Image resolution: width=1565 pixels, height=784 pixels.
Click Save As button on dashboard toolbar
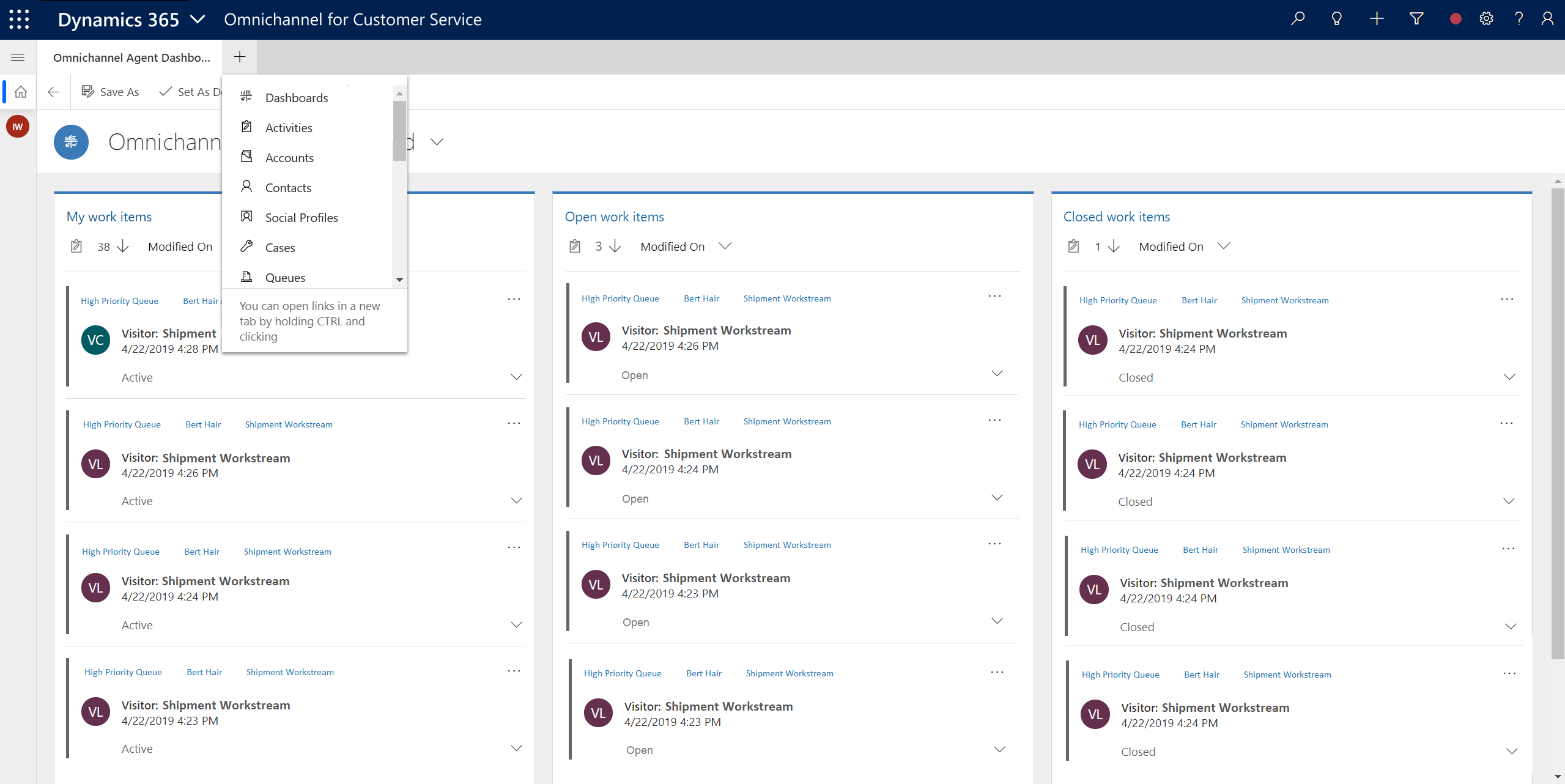tap(111, 91)
